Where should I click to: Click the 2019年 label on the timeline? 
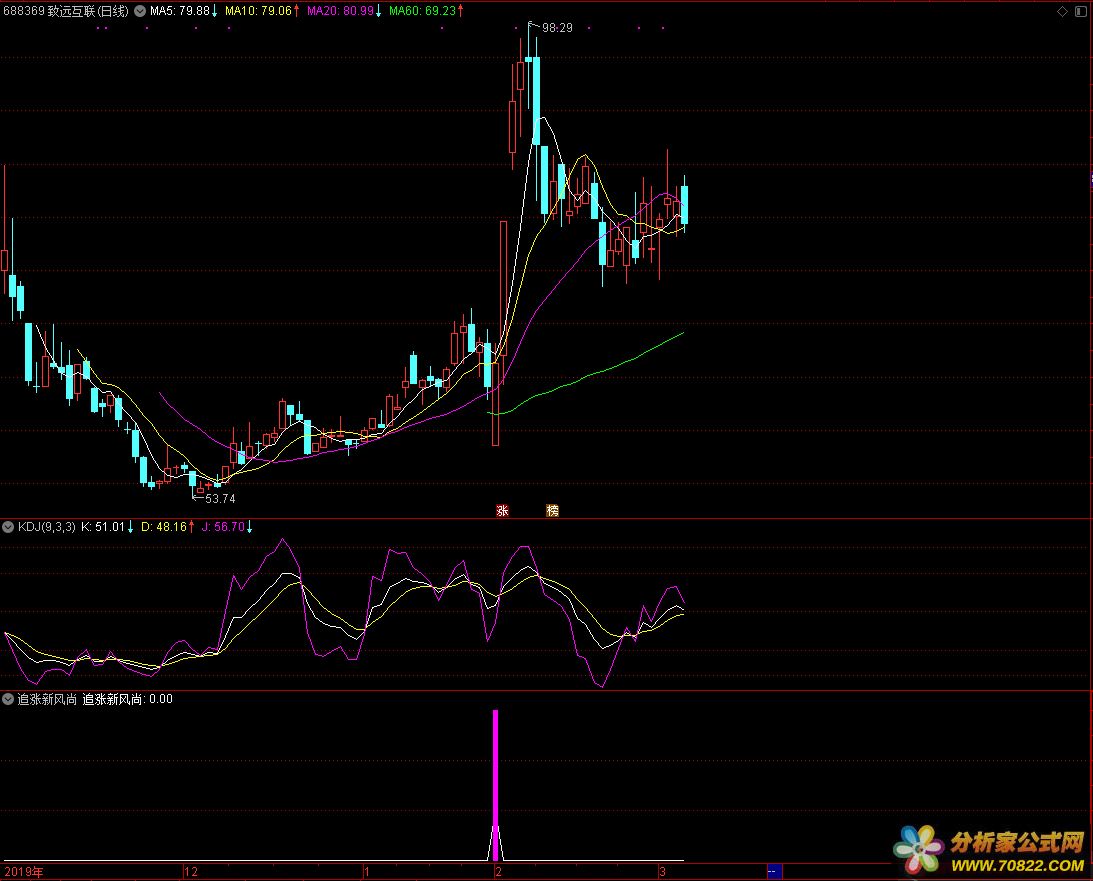point(24,872)
